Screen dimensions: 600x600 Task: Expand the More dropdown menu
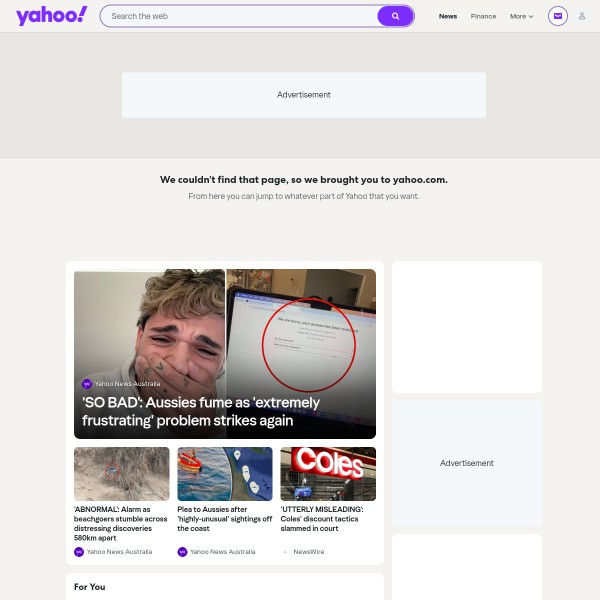pos(521,16)
